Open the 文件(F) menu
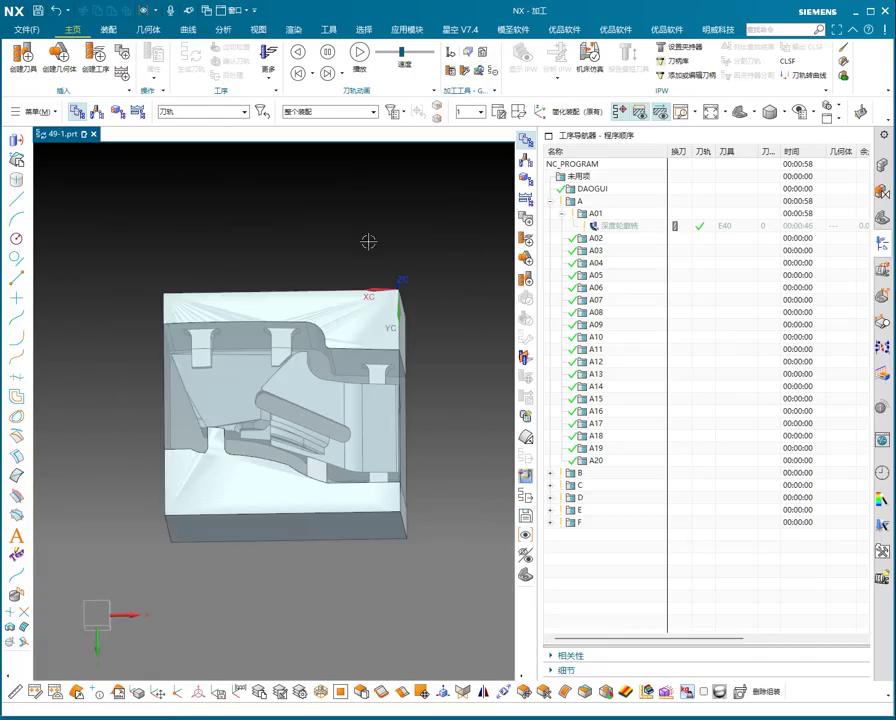Image resolution: width=896 pixels, height=720 pixels. 27,30
